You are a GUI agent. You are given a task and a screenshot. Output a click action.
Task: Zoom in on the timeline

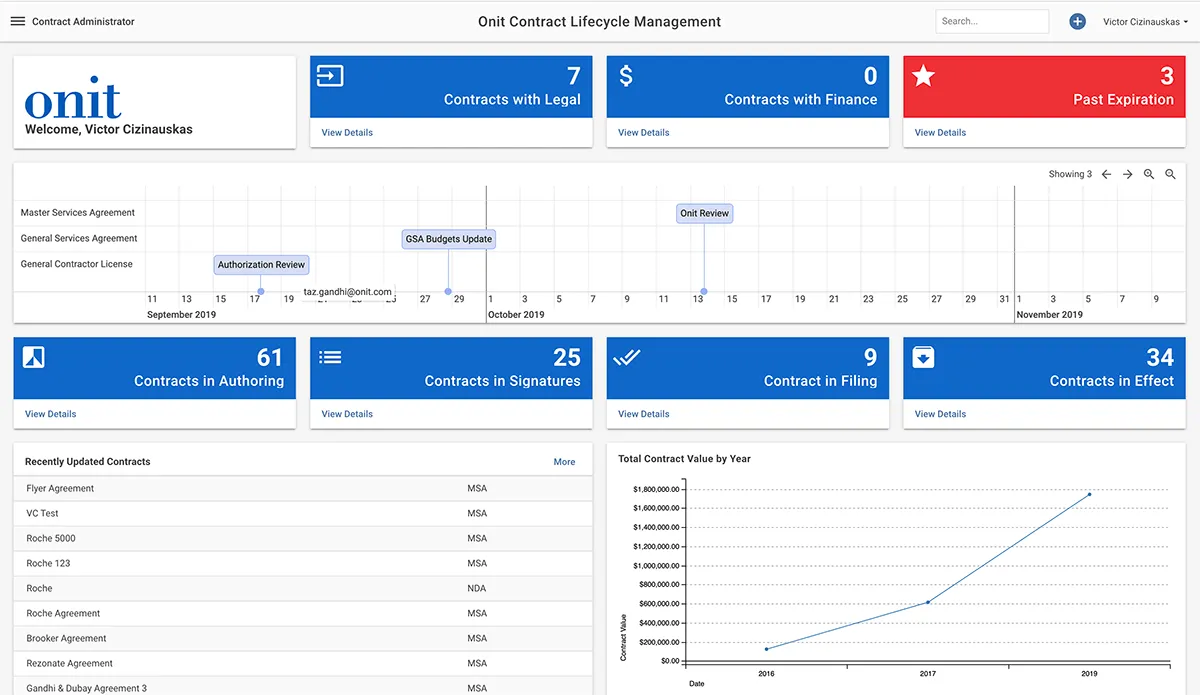click(1149, 175)
